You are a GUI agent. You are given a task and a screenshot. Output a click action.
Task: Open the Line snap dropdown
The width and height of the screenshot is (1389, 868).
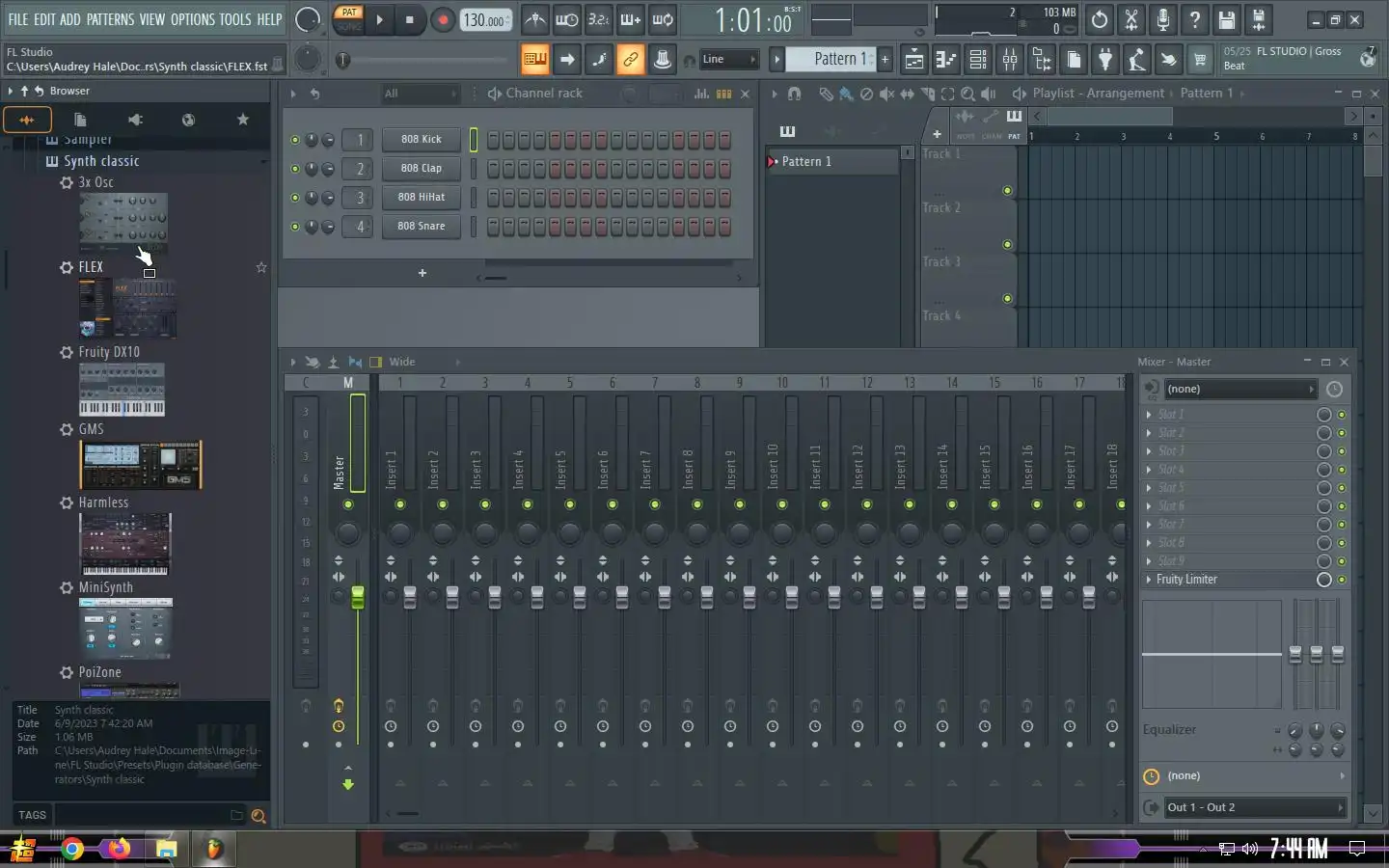pyautogui.click(x=729, y=60)
